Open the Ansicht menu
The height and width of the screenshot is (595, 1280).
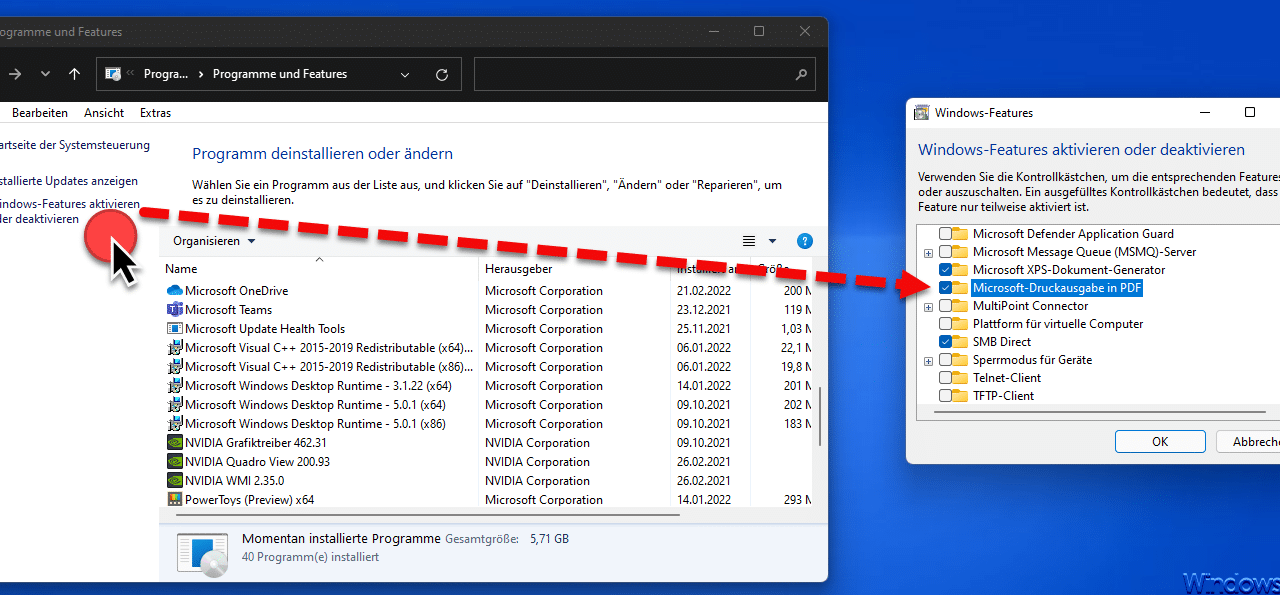[104, 113]
